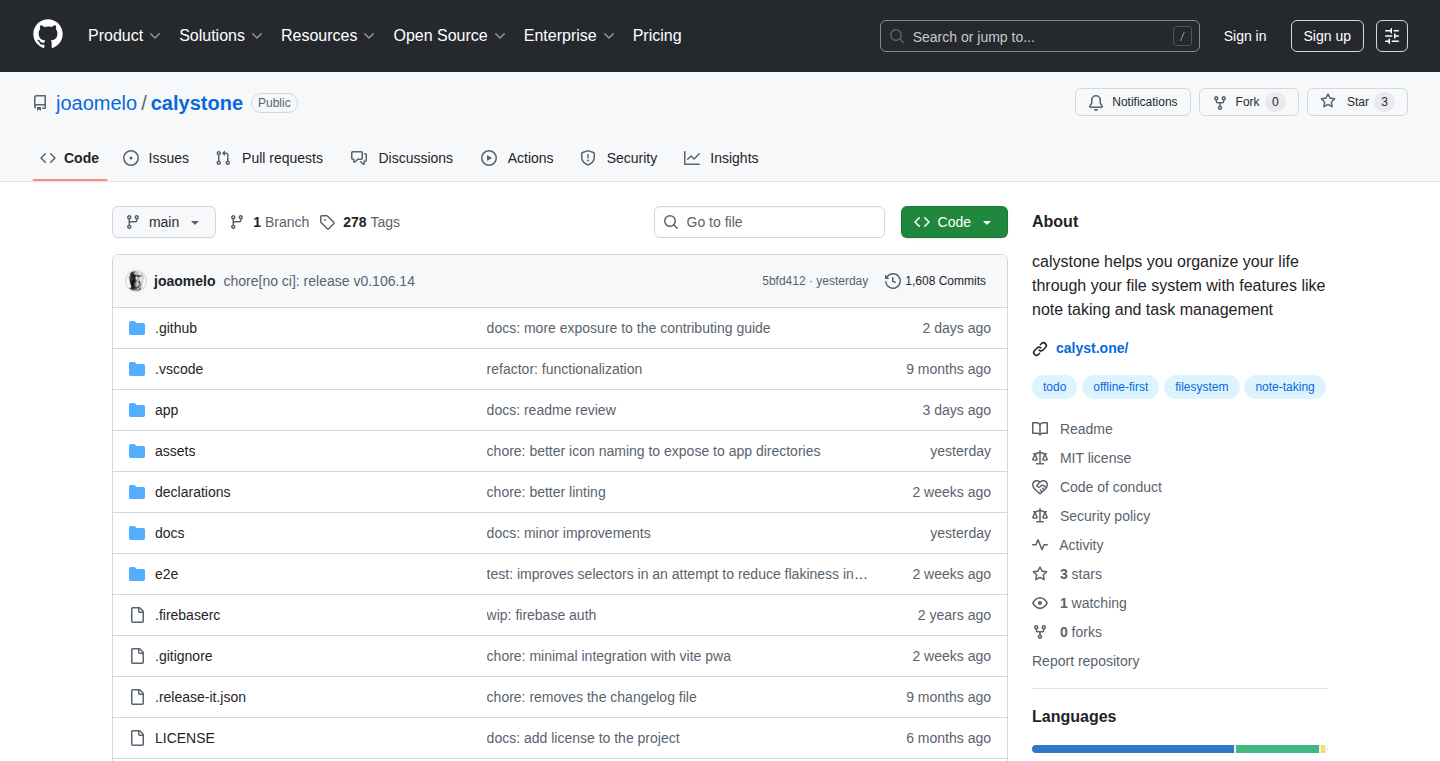This screenshot has height=761, width=1440.
Task: Open the .release-it.json file
Action: 200,697
